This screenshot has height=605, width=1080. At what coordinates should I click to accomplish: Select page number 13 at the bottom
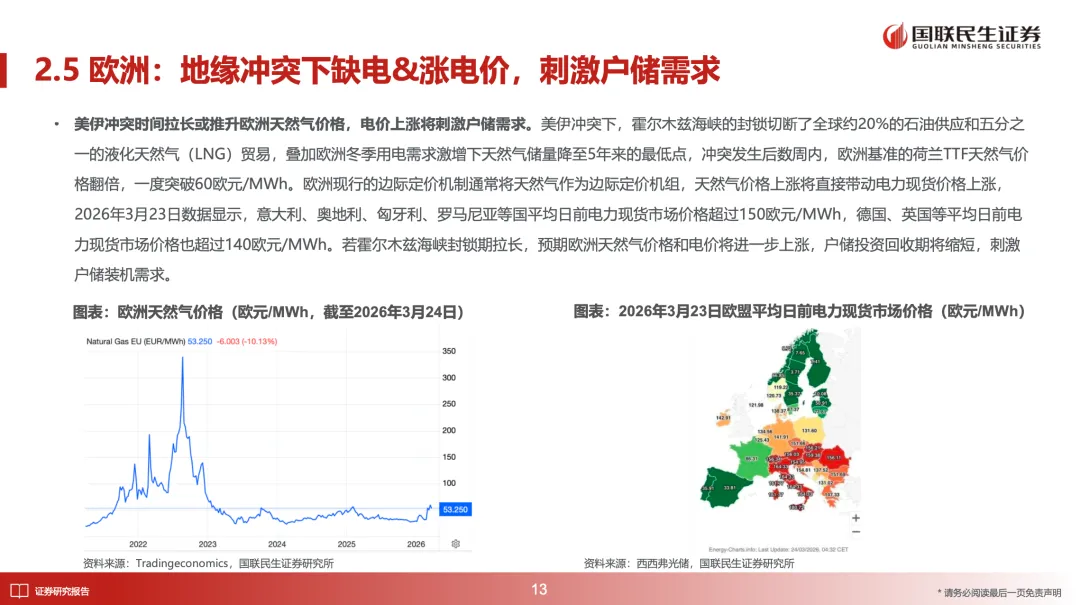pos(540,589)
